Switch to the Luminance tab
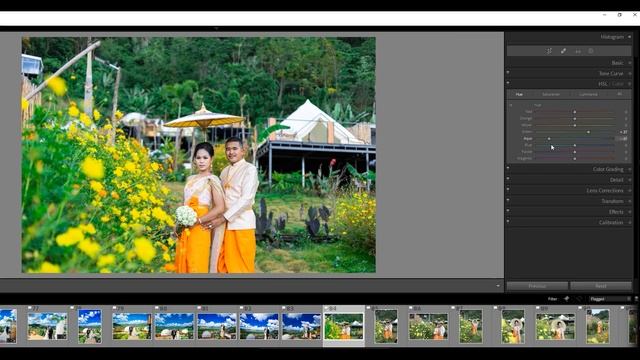The height and width of the screenshot is (360, 640). (588, 94)
